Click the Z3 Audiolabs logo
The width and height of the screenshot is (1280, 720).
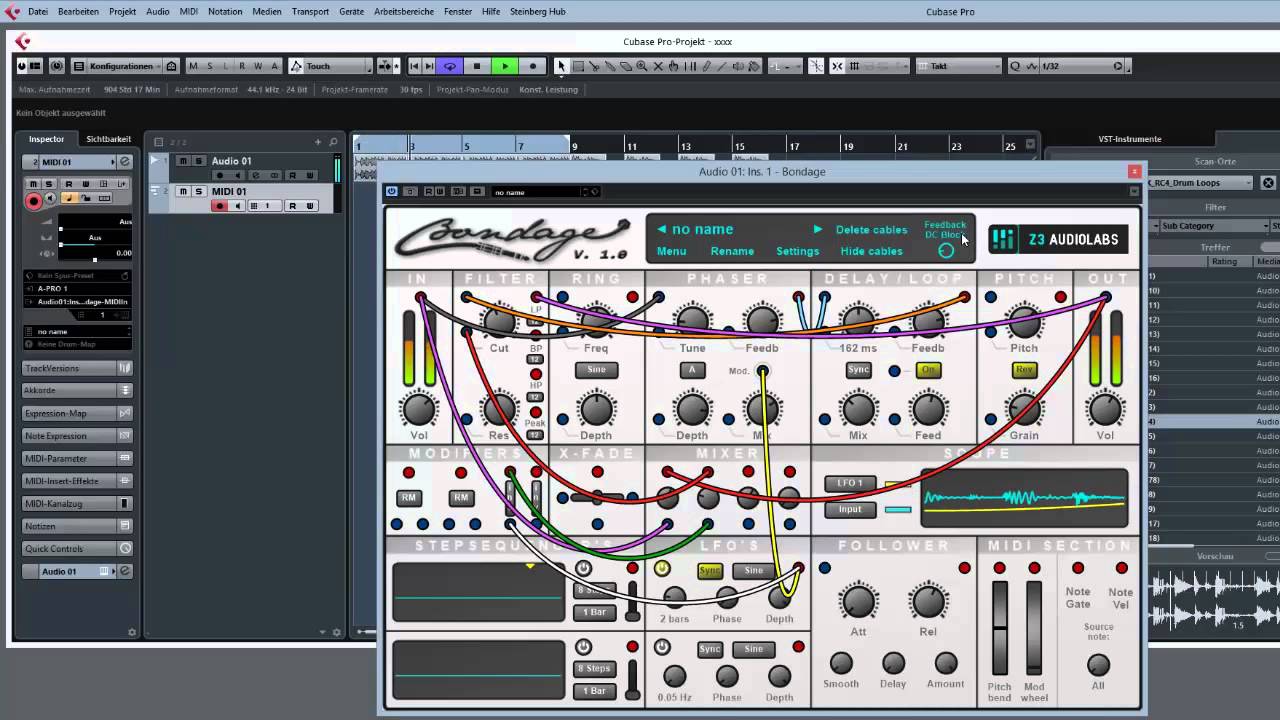click(x=1059, y=239)
